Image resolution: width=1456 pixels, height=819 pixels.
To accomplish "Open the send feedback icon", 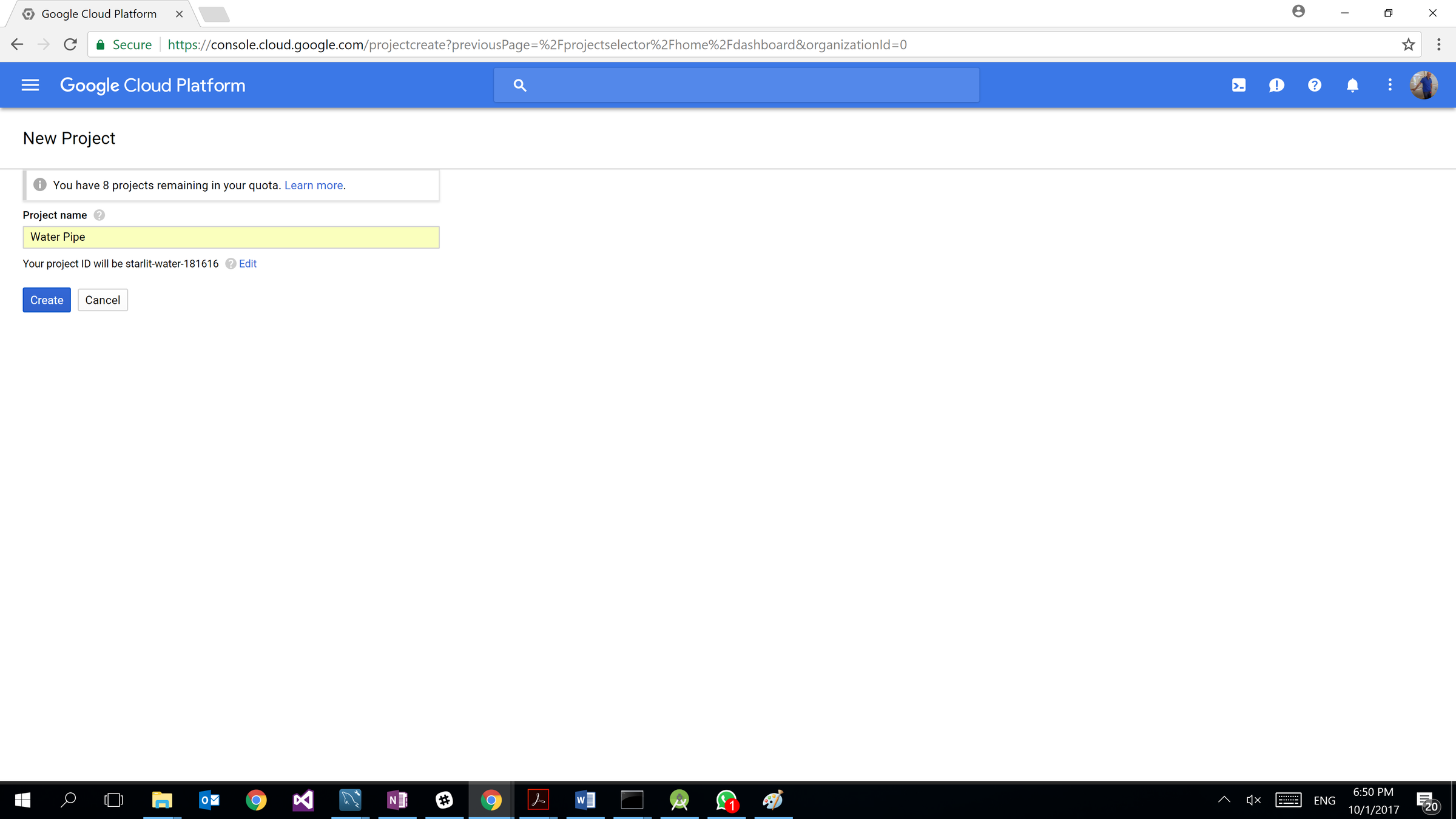I will (1276, 85).
